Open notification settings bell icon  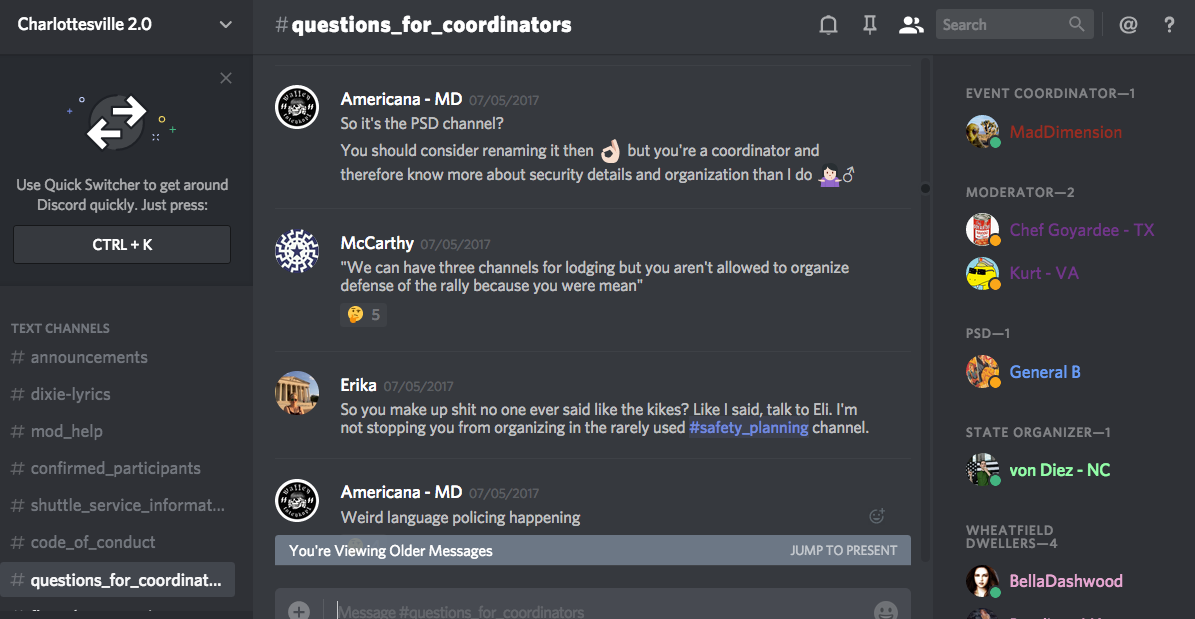[828, 25]
